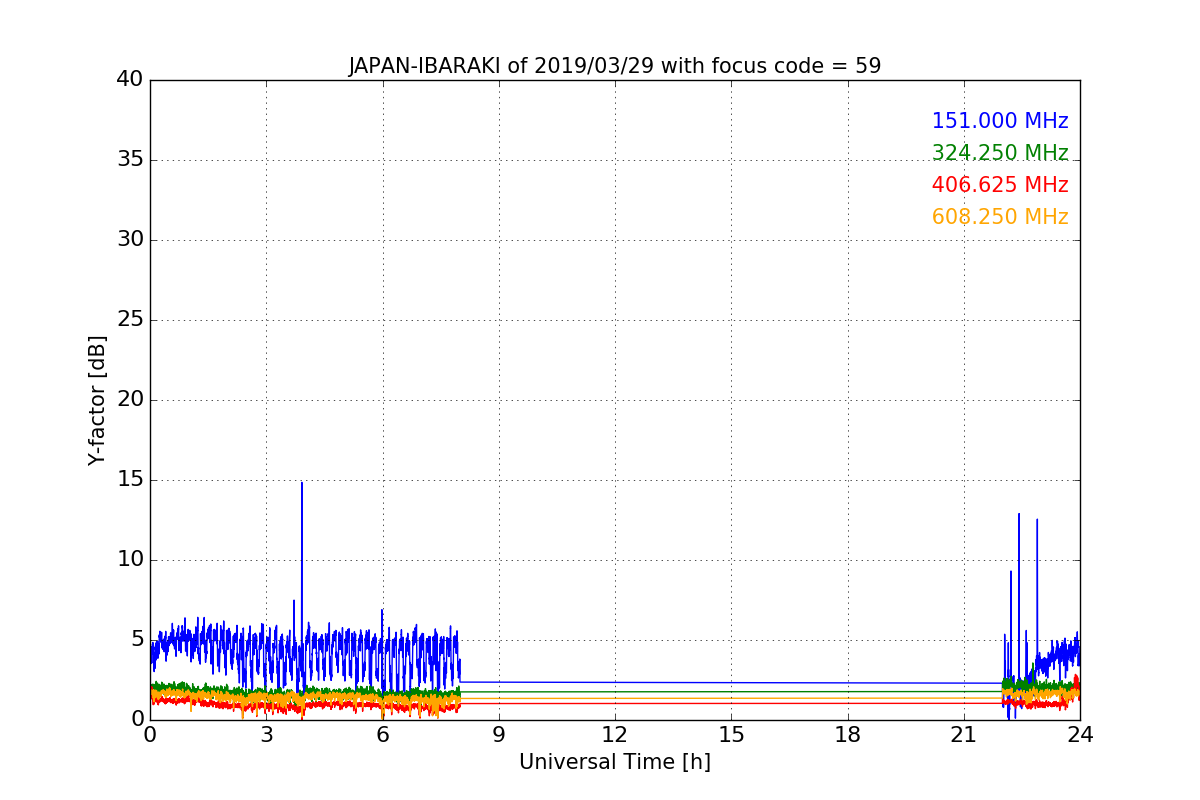The image size is (1200, 800).
Task: Click the y-axis tick label 5
Action: 137,639
